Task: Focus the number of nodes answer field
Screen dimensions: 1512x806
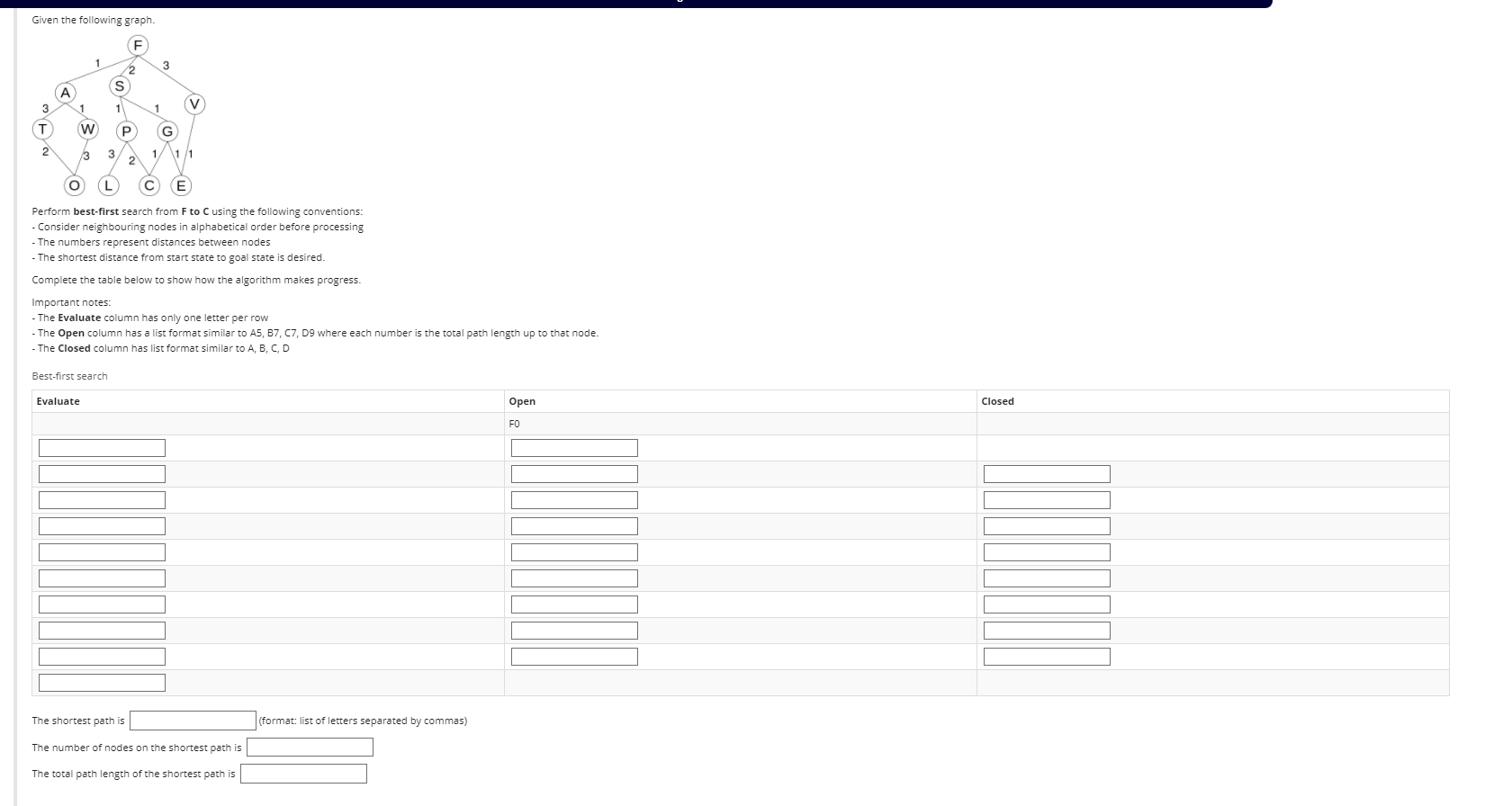Action: [x=310, y=748]
